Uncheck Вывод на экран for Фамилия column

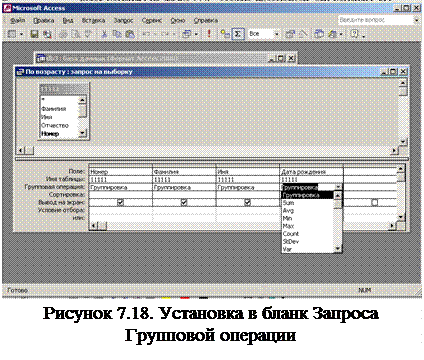(184, 202)
